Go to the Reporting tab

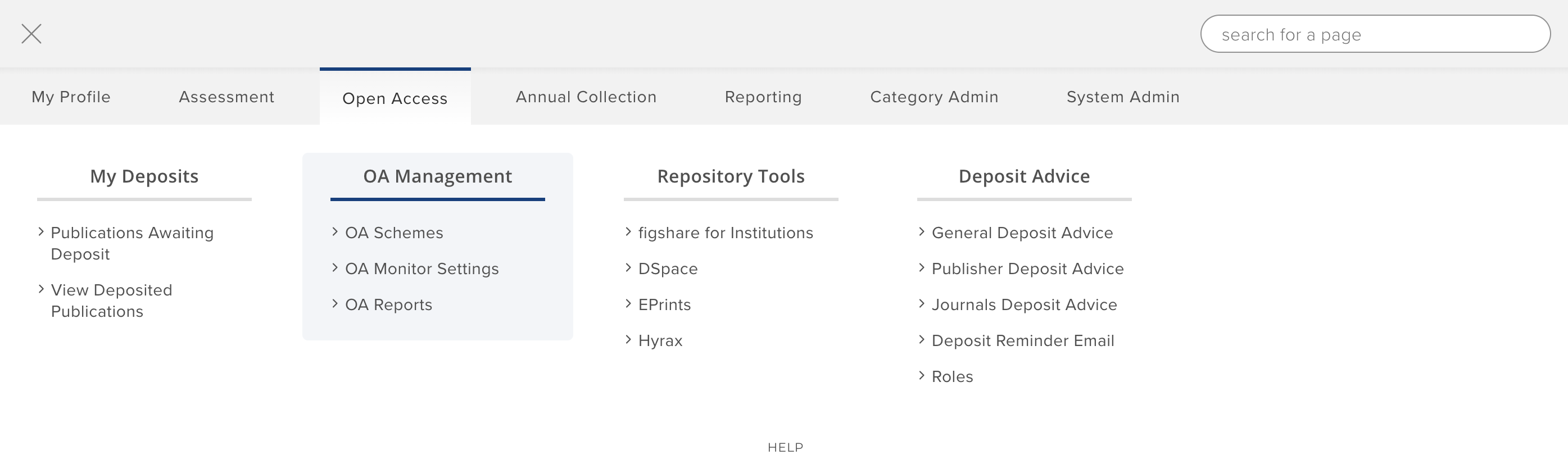click(x=763, y=97)
